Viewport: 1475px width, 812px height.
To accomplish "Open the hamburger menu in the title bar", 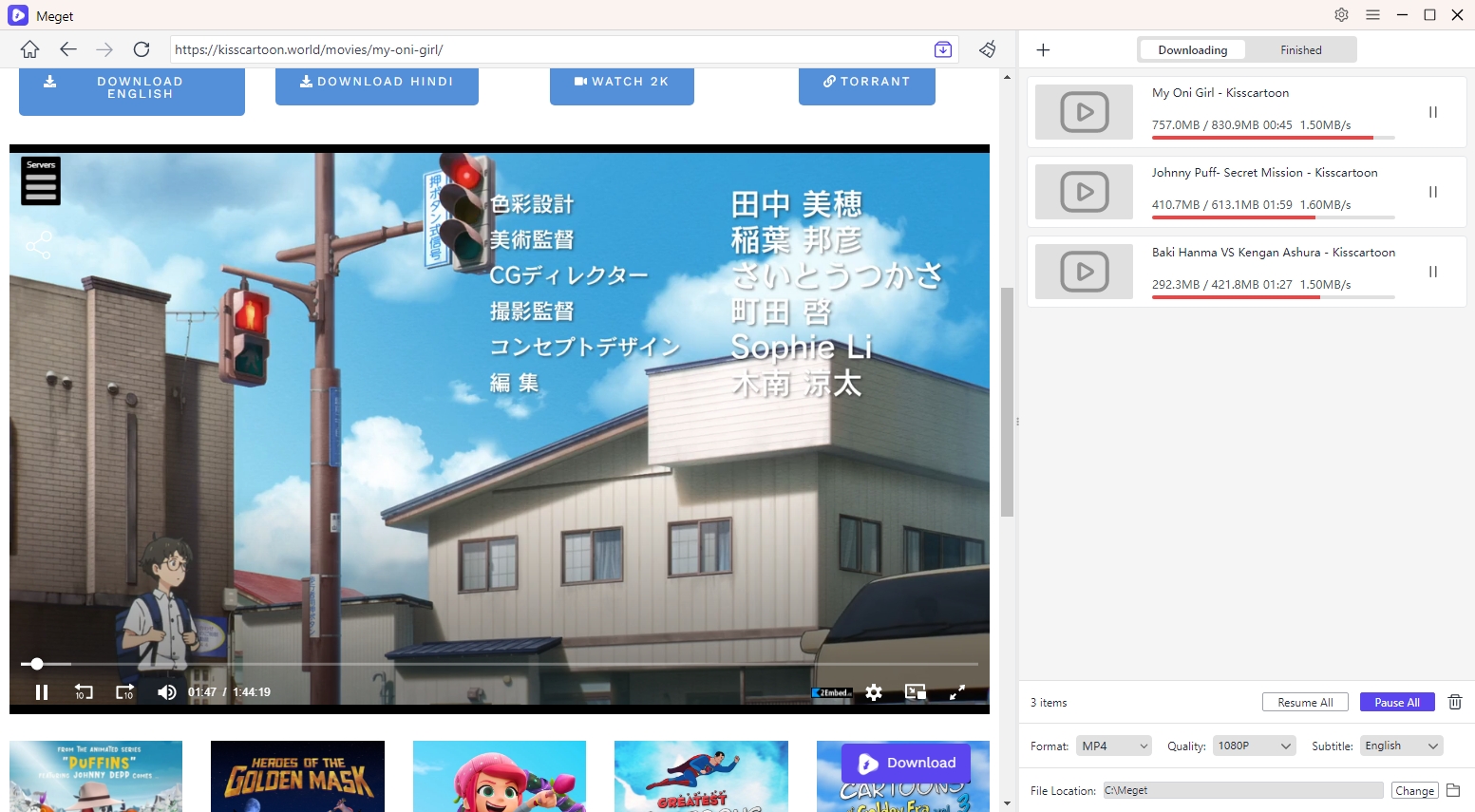I will [1372, 15].
